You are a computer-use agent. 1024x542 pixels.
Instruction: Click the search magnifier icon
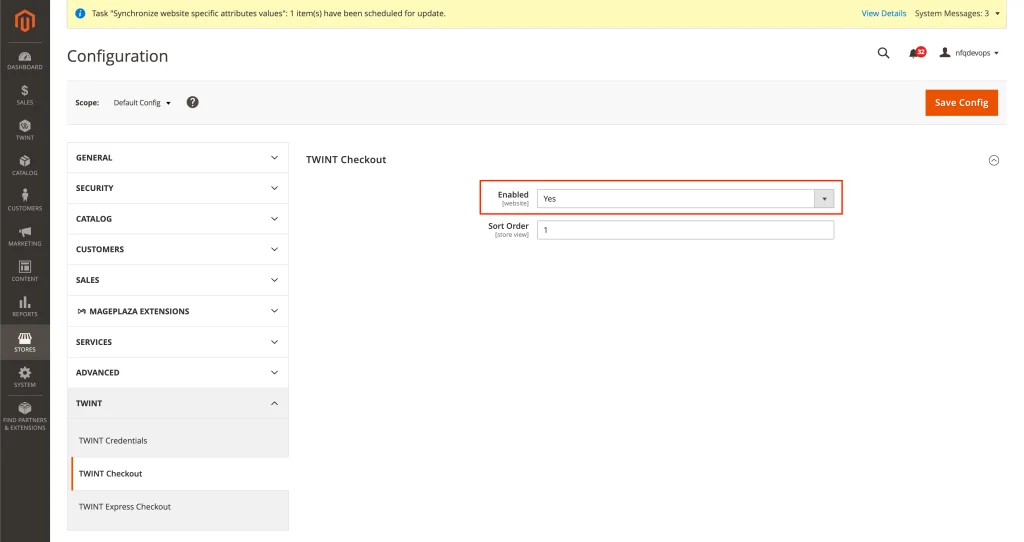883,53
